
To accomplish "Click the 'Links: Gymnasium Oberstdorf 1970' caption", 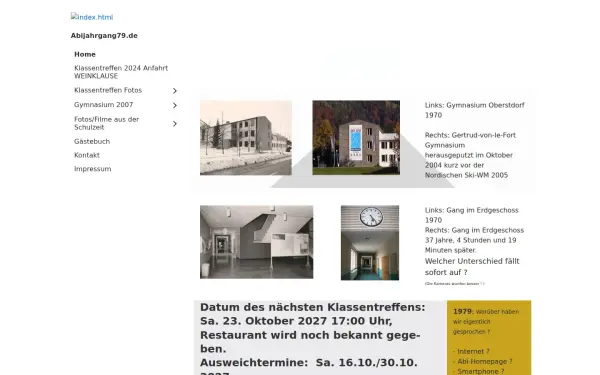I will pyautogui.click(x=474, y=110).
